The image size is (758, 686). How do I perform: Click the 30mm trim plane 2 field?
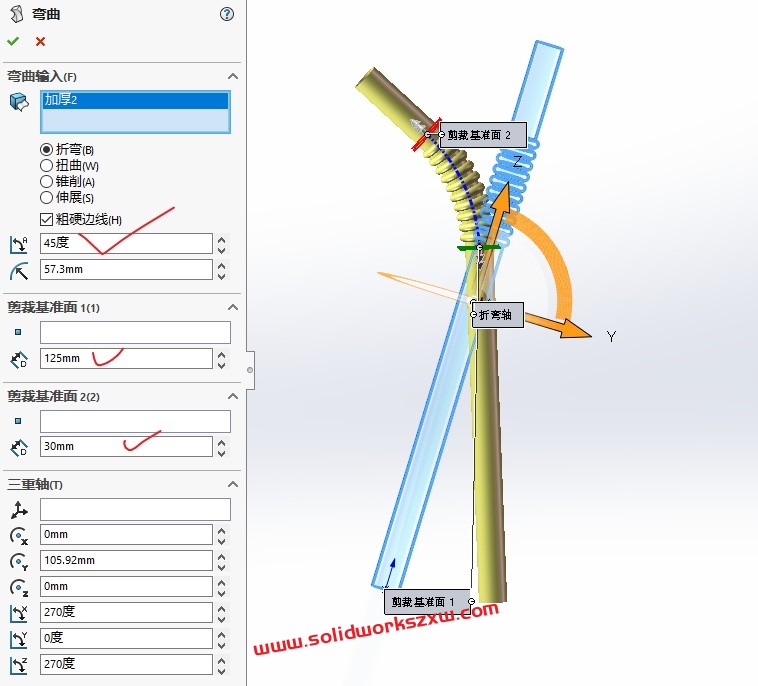click(126, 447)
